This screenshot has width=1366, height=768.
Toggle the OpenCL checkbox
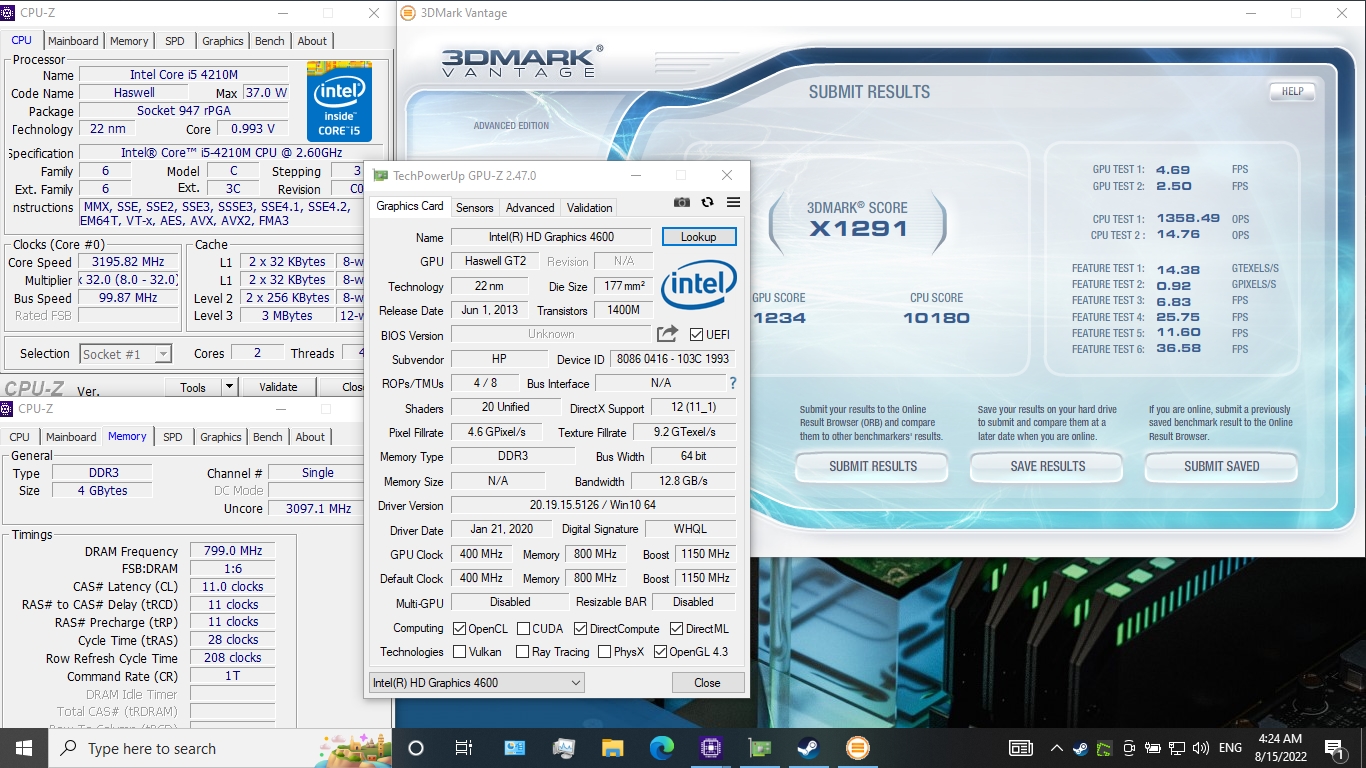pos(459,629)
